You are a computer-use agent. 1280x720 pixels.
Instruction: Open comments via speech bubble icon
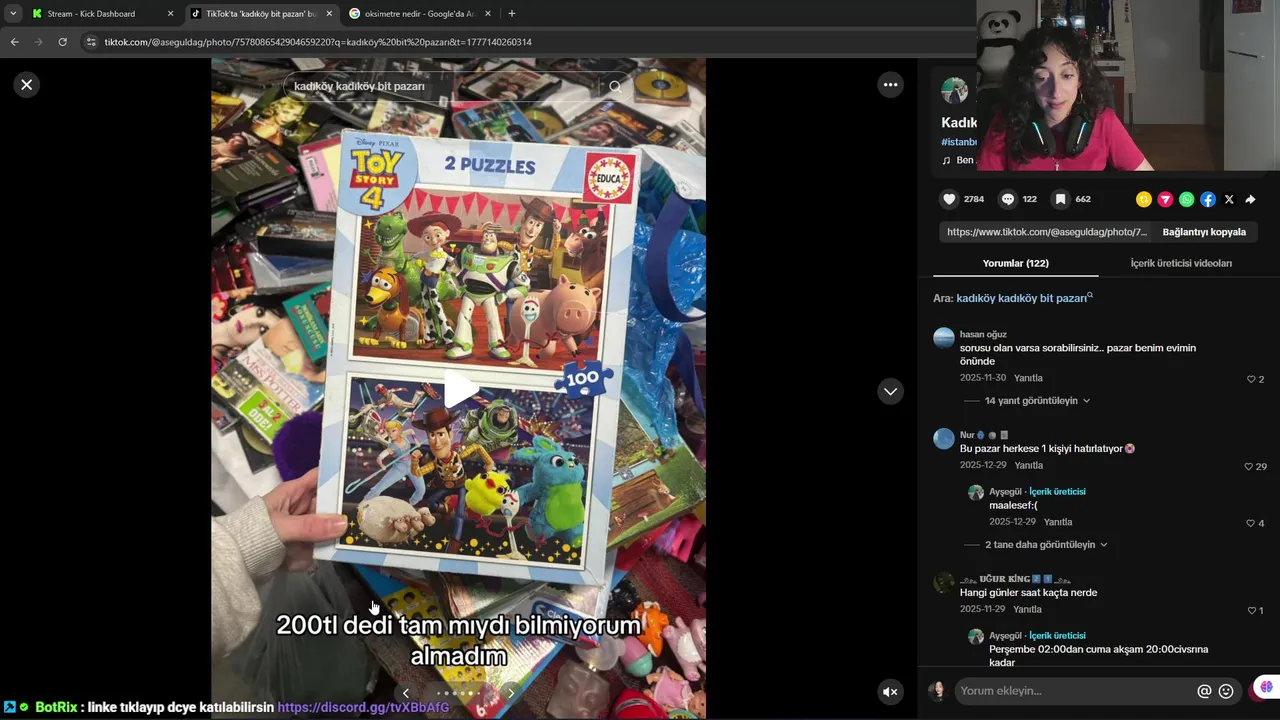click(1008, 199)
